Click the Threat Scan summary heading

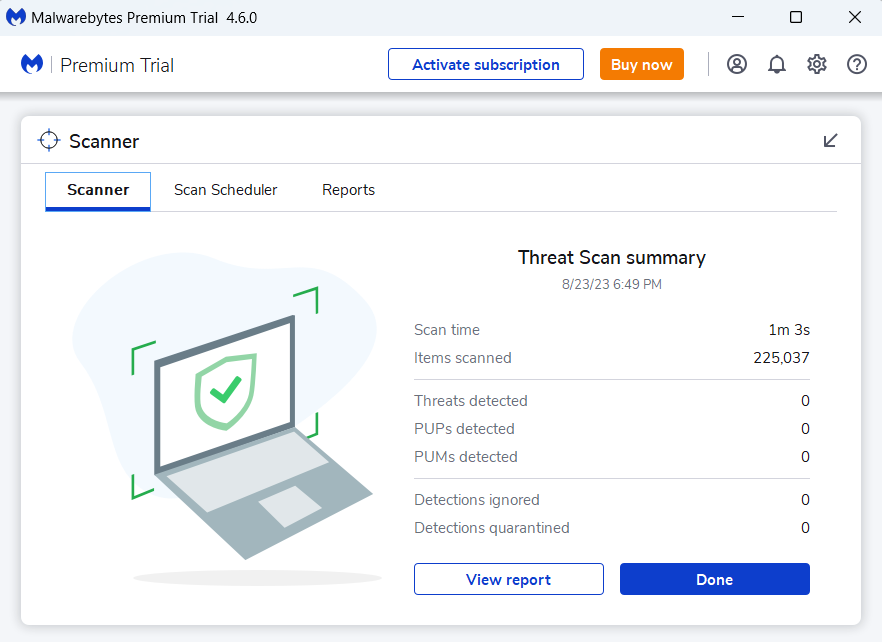pos(611,258)
